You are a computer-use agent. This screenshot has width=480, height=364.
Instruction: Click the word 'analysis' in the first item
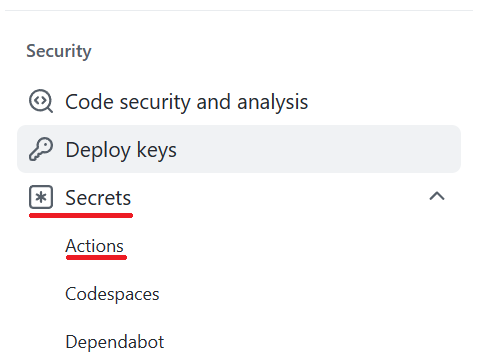click(272, 102)
